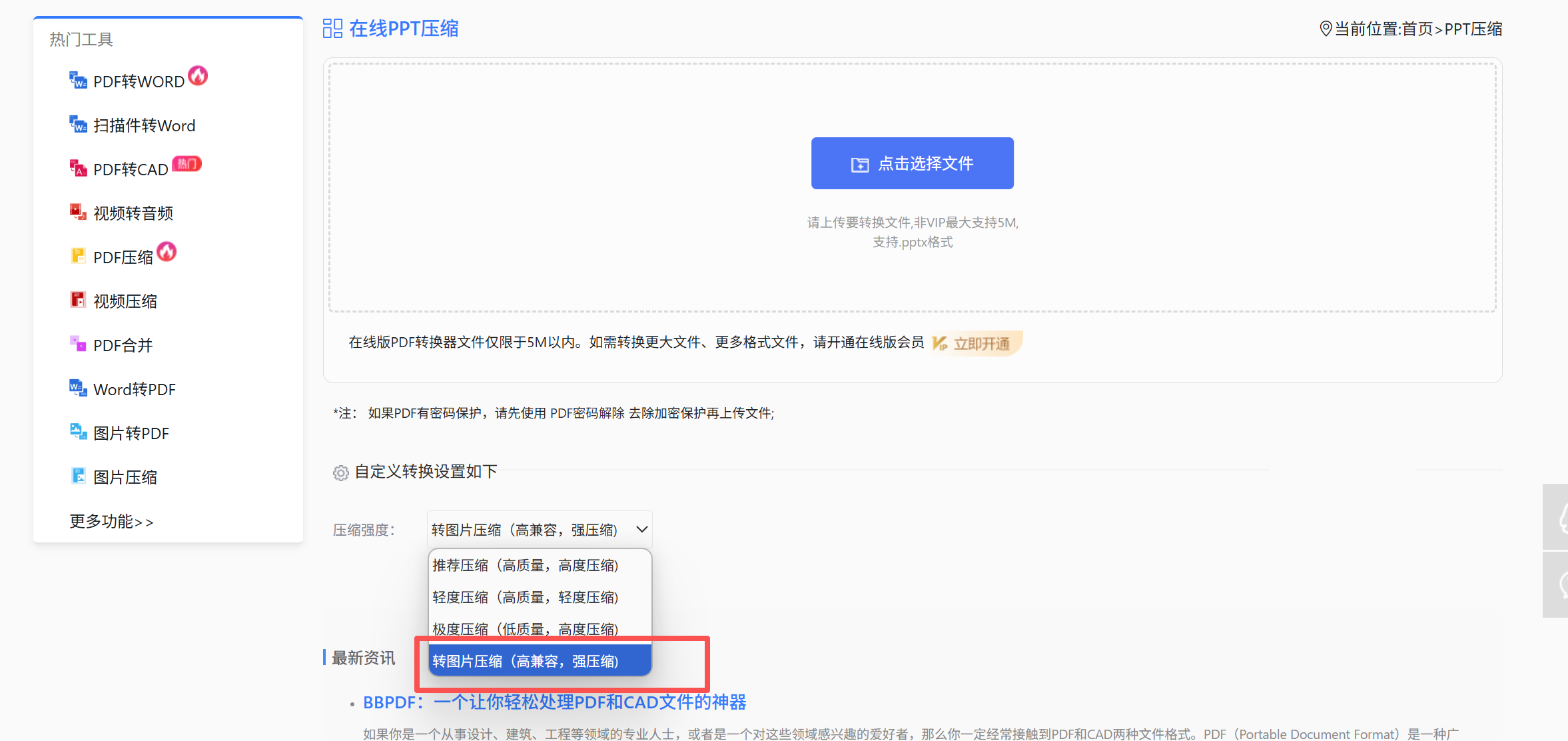Click the 点击选择文件 upload button
This screenshot has height=741, width=1568.
[912, 163]
